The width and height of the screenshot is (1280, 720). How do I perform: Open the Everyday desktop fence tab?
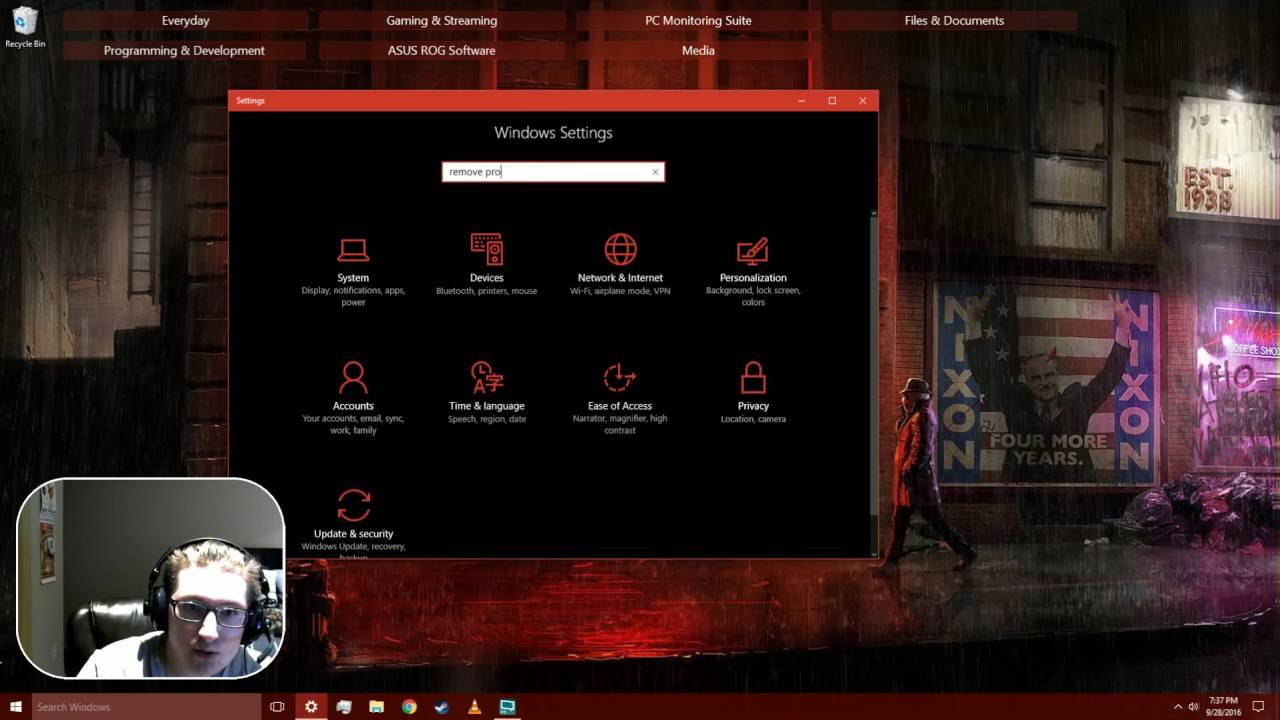(185, 20)
